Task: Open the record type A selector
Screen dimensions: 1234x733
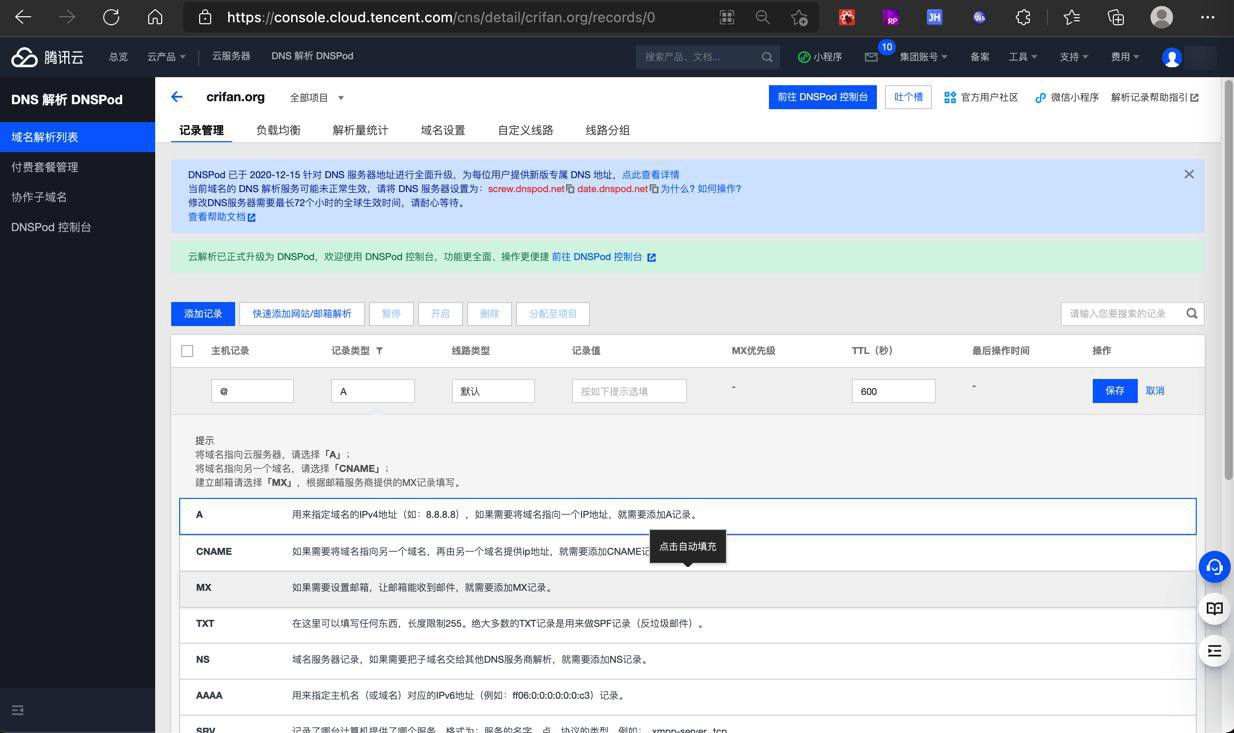Action: click(x=373, y=391)
